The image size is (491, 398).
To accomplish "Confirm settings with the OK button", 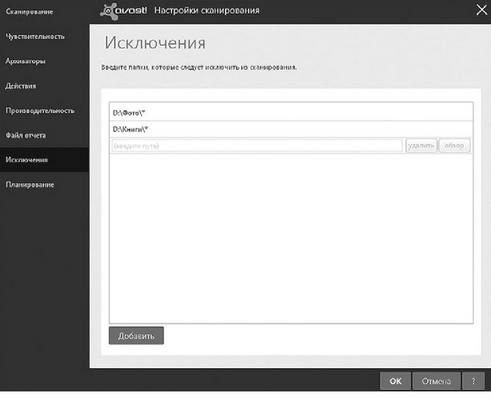I will coord(395,381).
